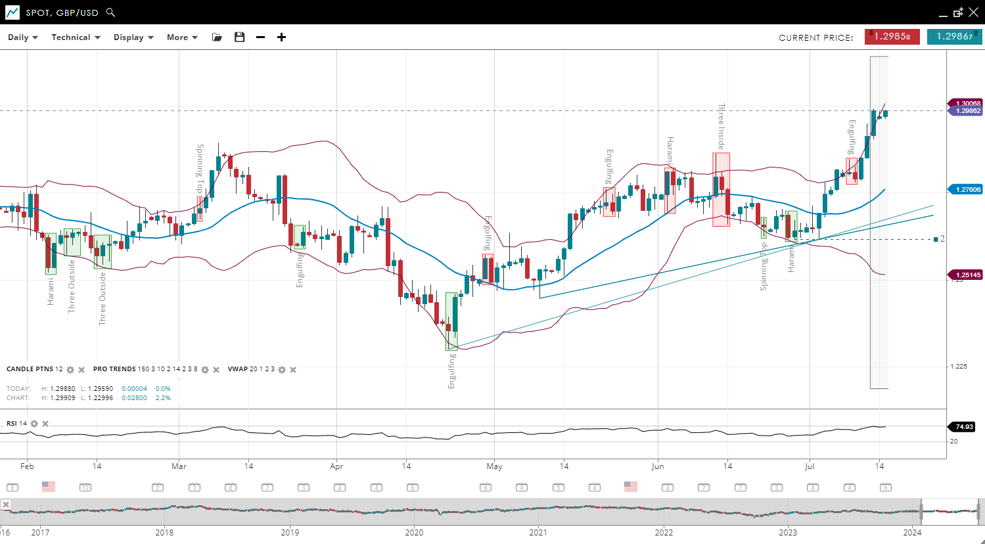Image resolution: width=985 pixels, height=544 pixels.
Task: Click the symbol search magnifier icon
Action: (x=111, y=13)
